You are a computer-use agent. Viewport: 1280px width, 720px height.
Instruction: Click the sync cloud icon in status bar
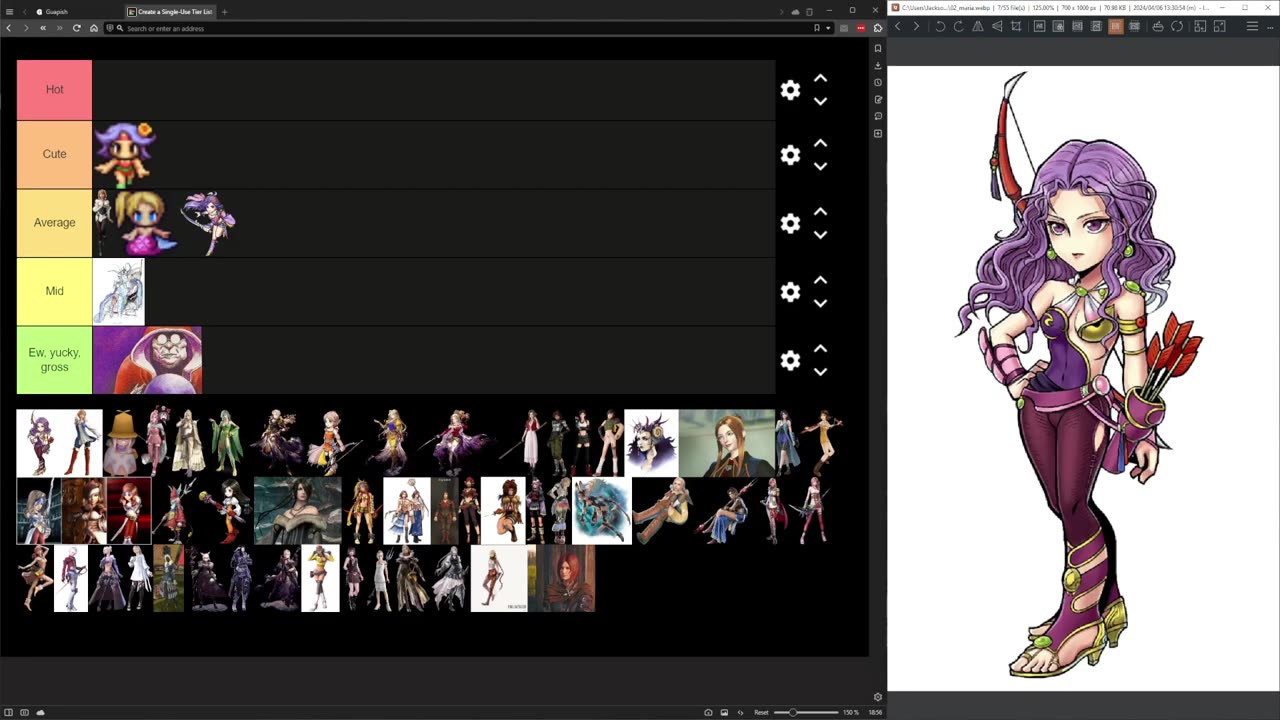41,712
